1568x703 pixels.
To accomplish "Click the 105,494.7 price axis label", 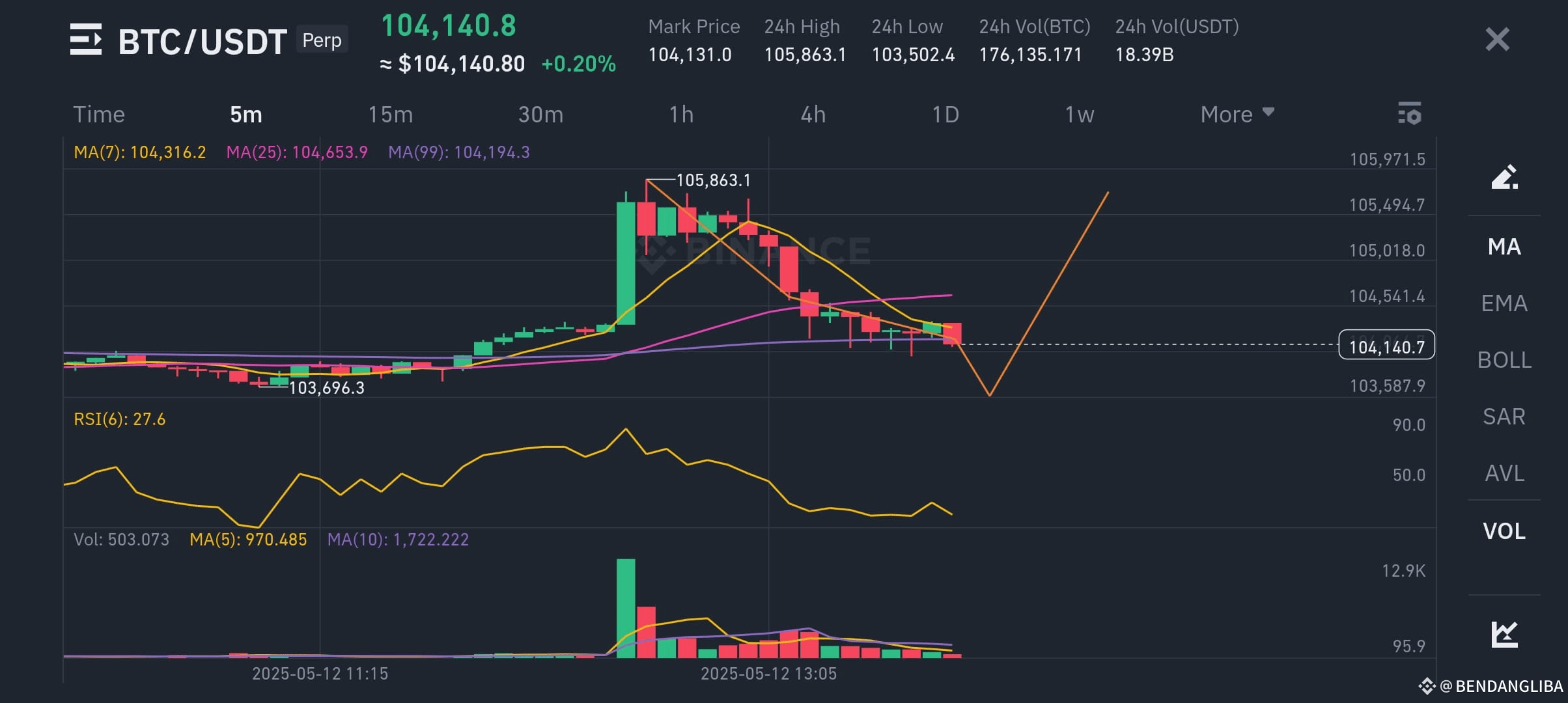I will 1387,205.
